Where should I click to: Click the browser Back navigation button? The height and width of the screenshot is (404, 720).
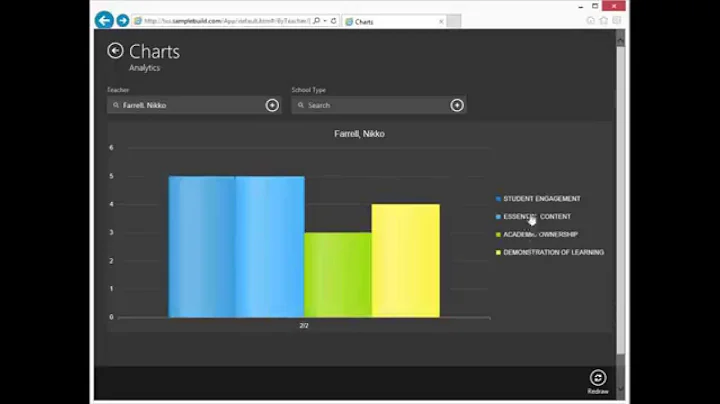point(104,20)
